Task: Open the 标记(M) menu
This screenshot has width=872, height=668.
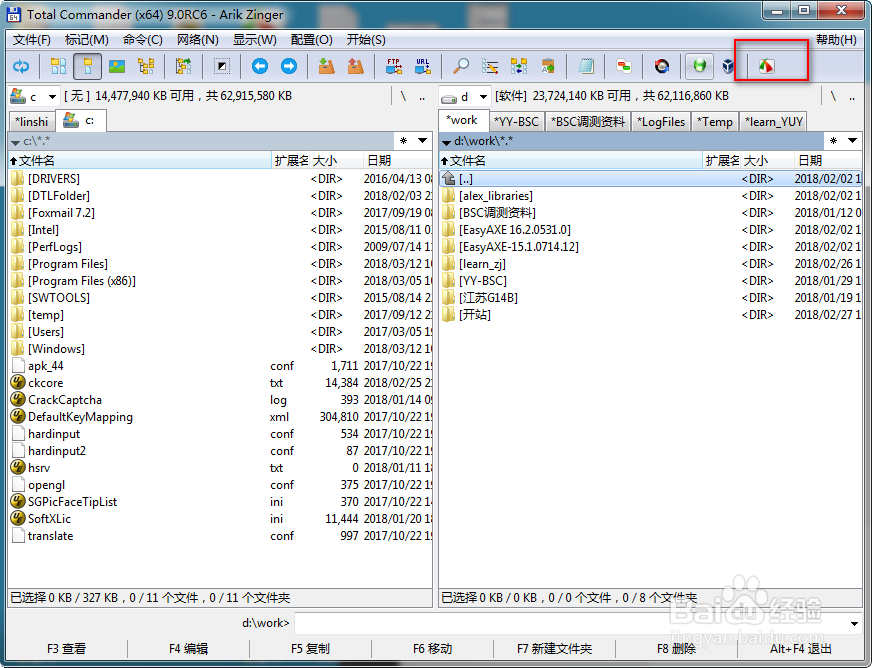Action: (86, 40)
